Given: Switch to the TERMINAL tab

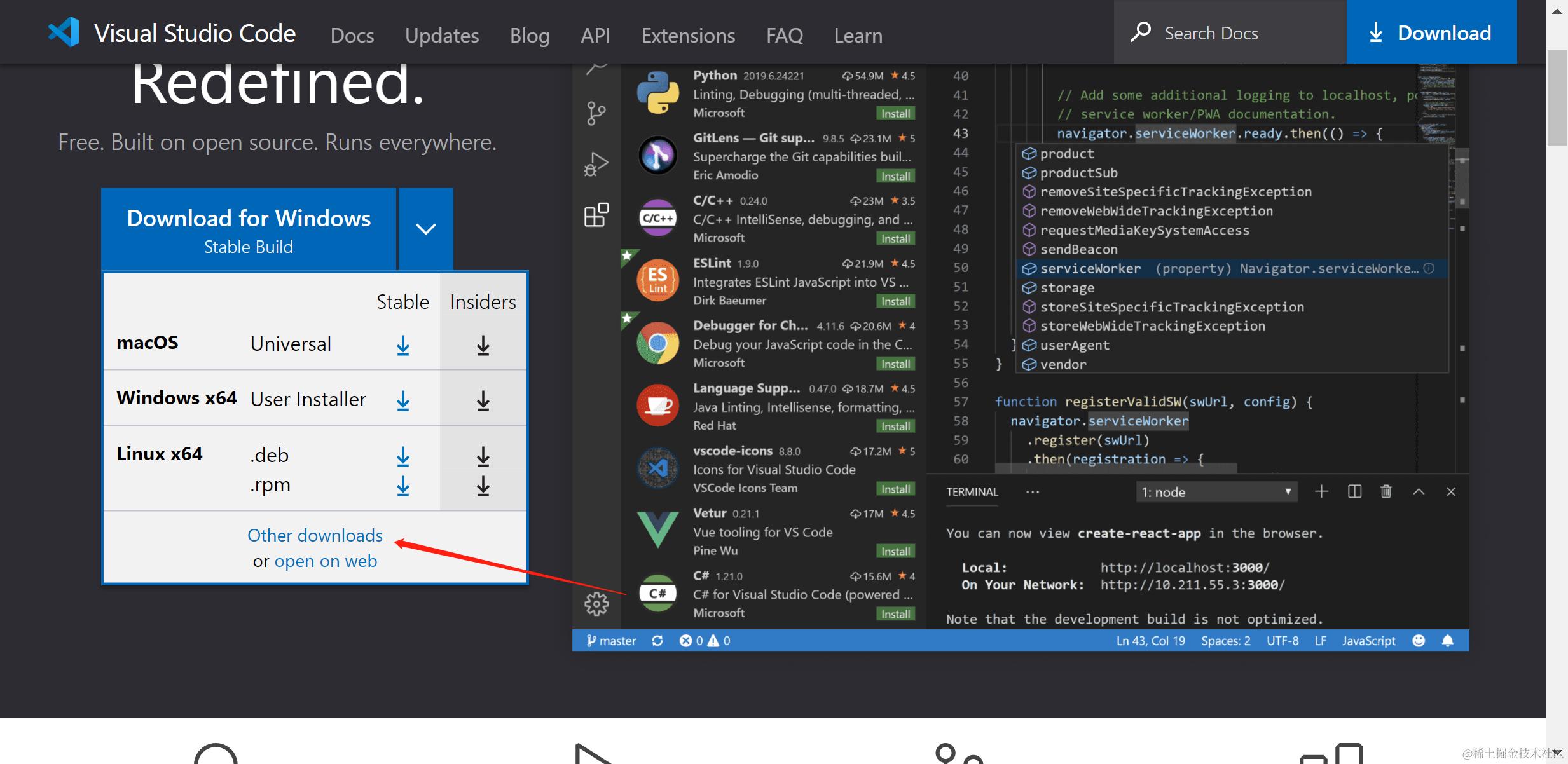Looking at the screenshot, I should (x=971, y=491).
